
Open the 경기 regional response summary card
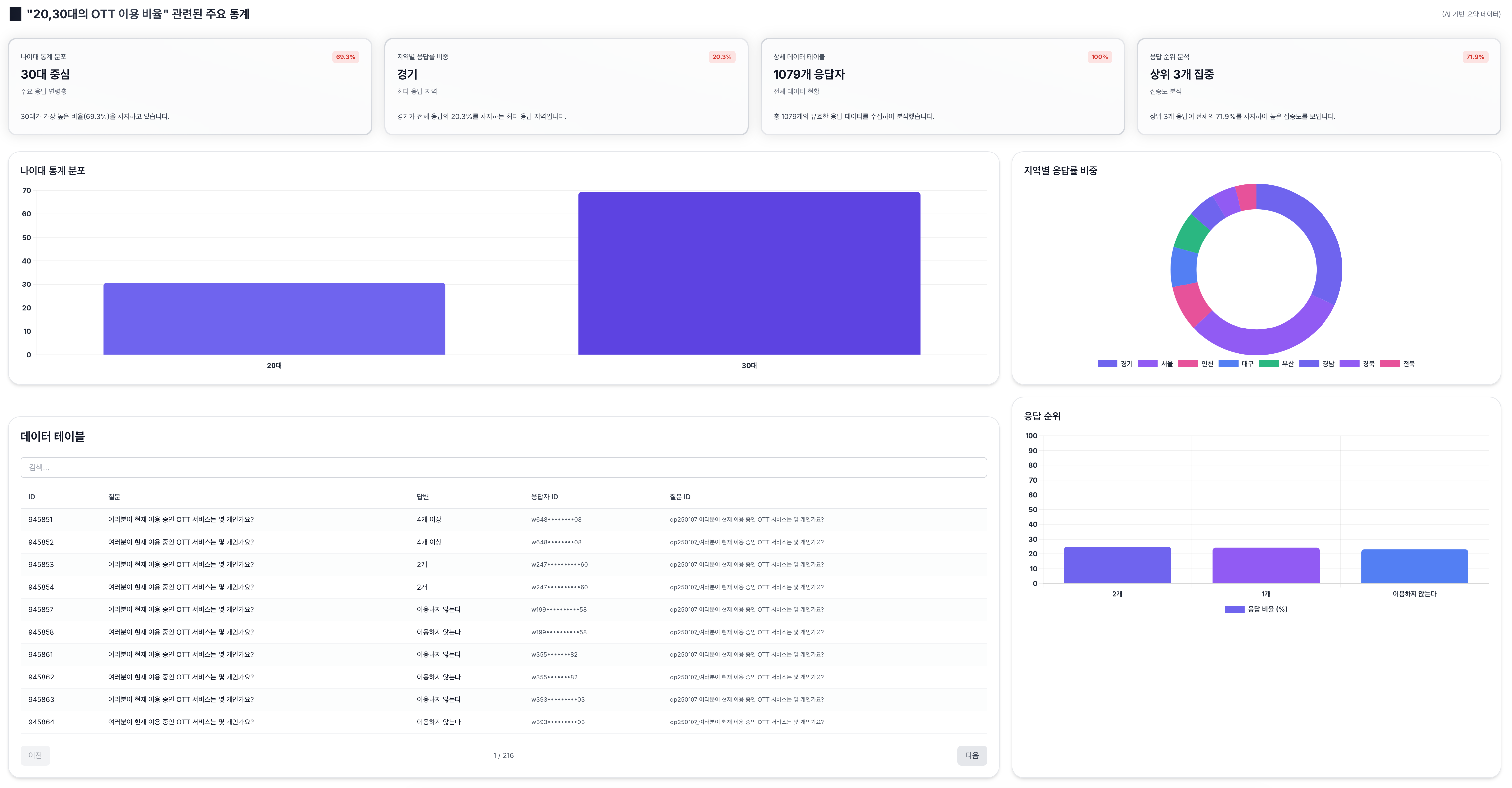[567, 87]
